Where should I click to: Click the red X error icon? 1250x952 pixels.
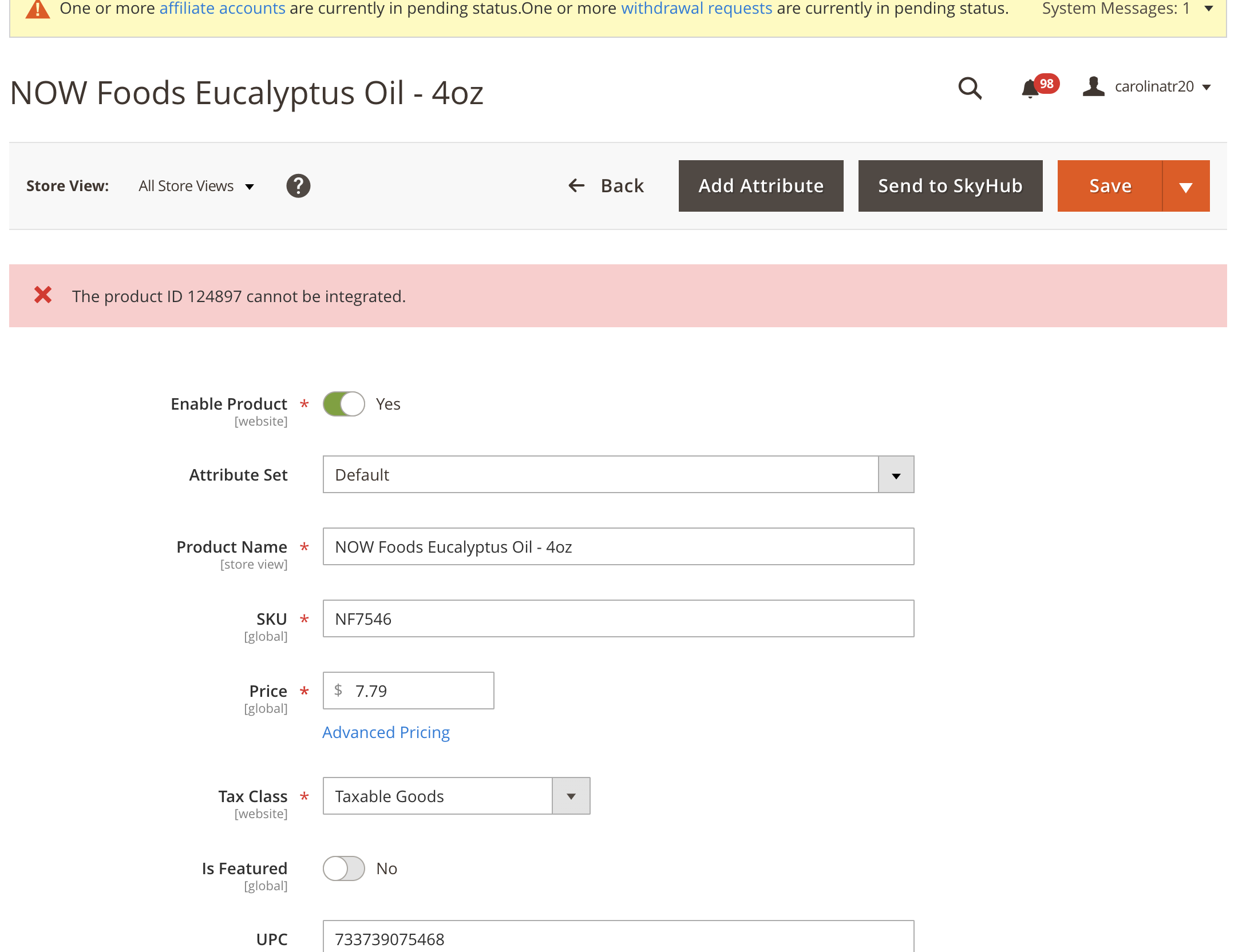43,295
